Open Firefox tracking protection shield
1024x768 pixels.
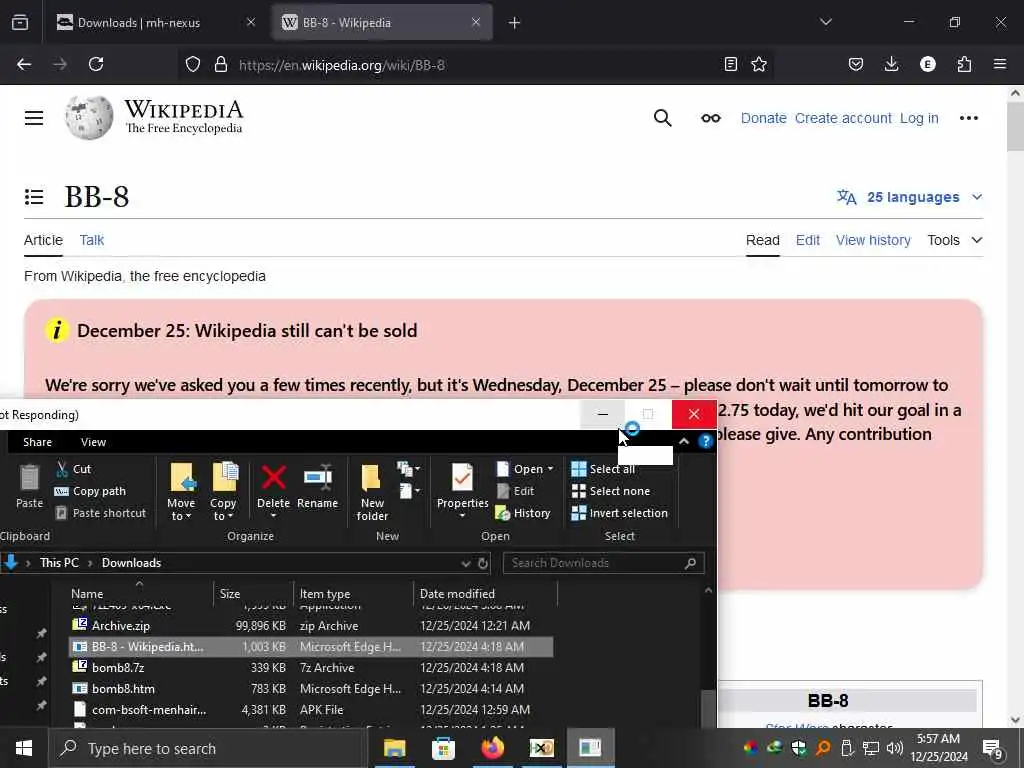coord(193,65)
